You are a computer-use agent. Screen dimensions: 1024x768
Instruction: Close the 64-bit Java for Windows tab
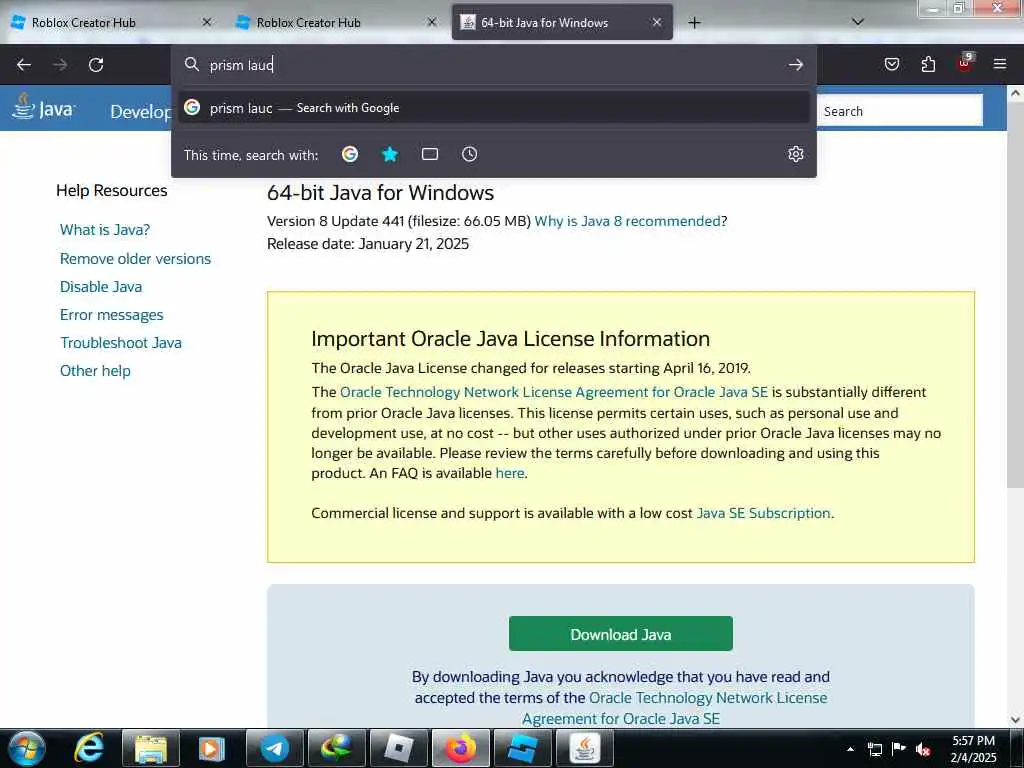[656, 22]
